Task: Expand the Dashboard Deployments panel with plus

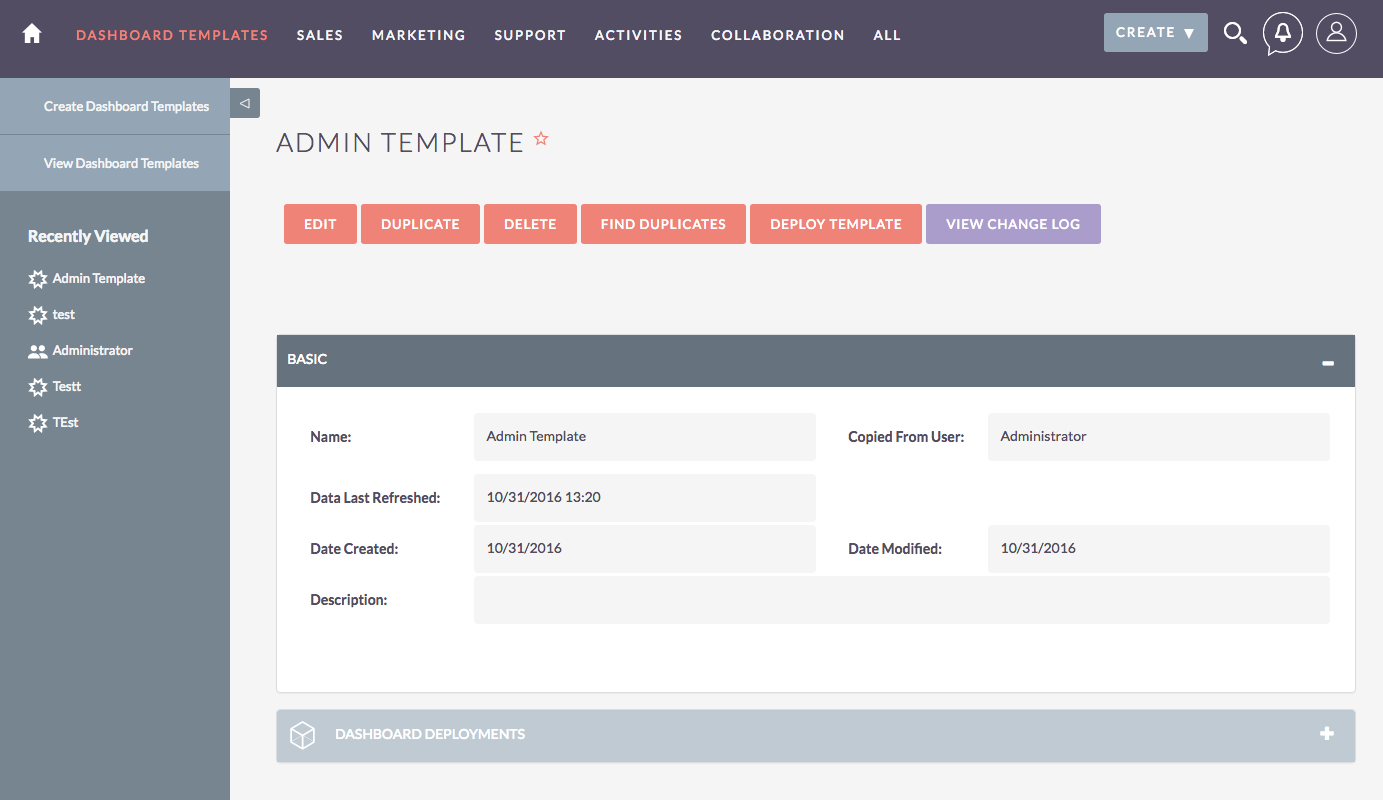Action: [1327, 734]
